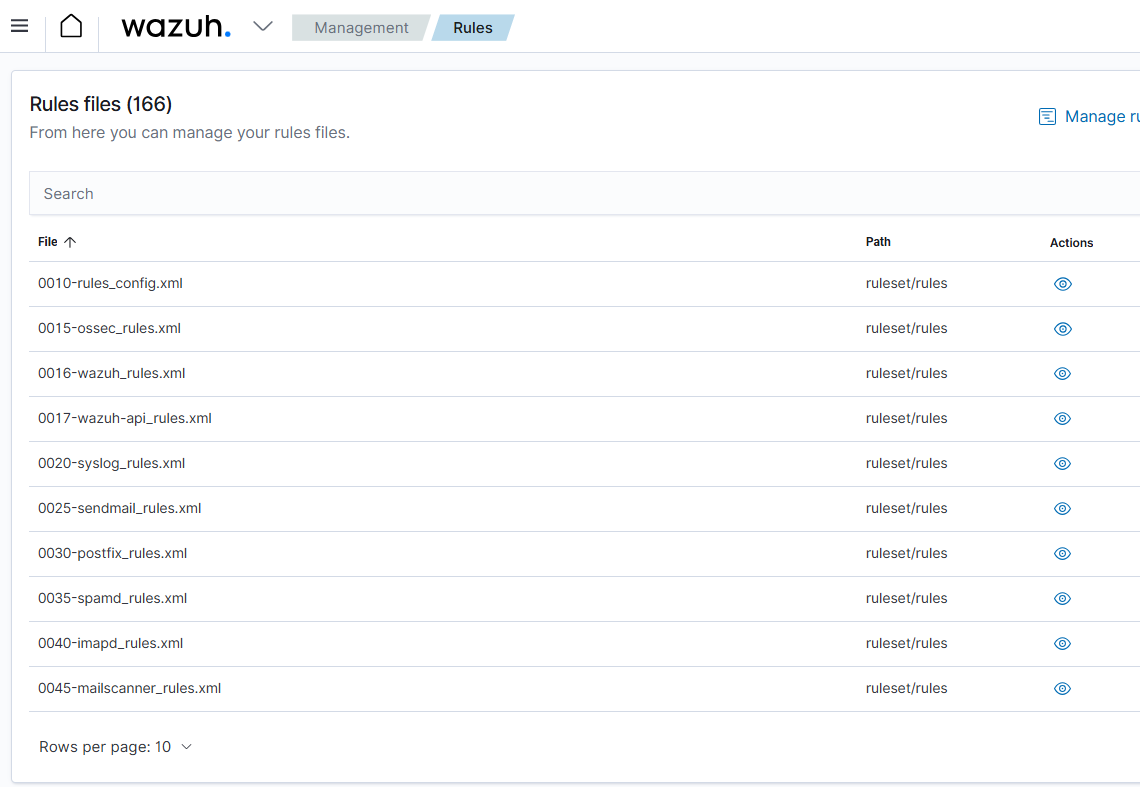Open the hamburger navigation menu
Viewport: 1140px width, 787px height.
pyautogui.click(x=19, y=27)
